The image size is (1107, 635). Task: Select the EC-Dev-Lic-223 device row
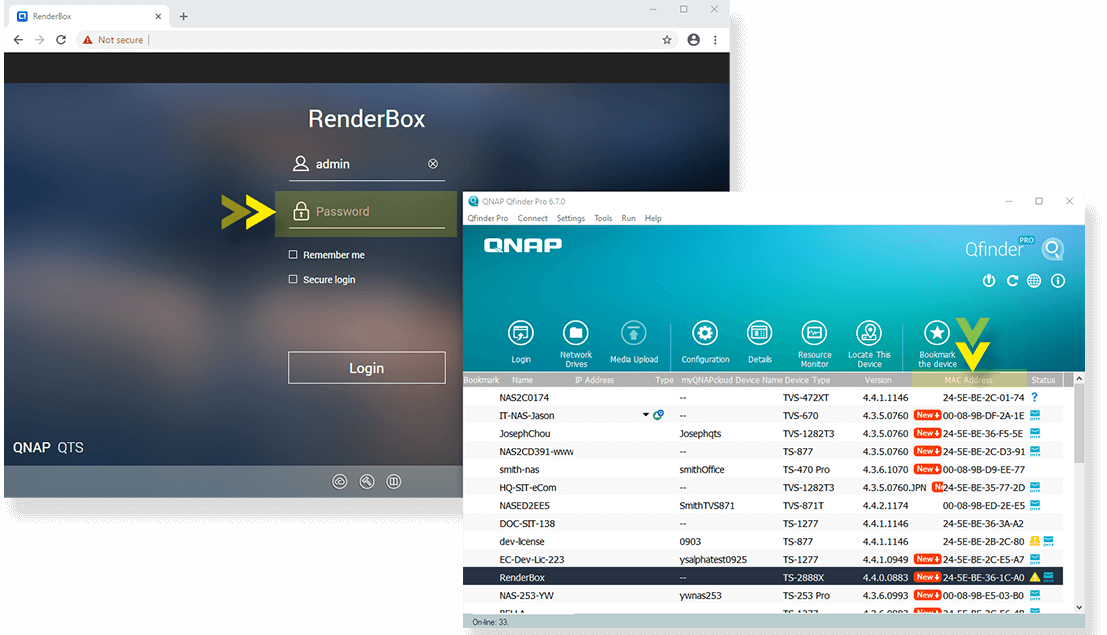[762, 559]
